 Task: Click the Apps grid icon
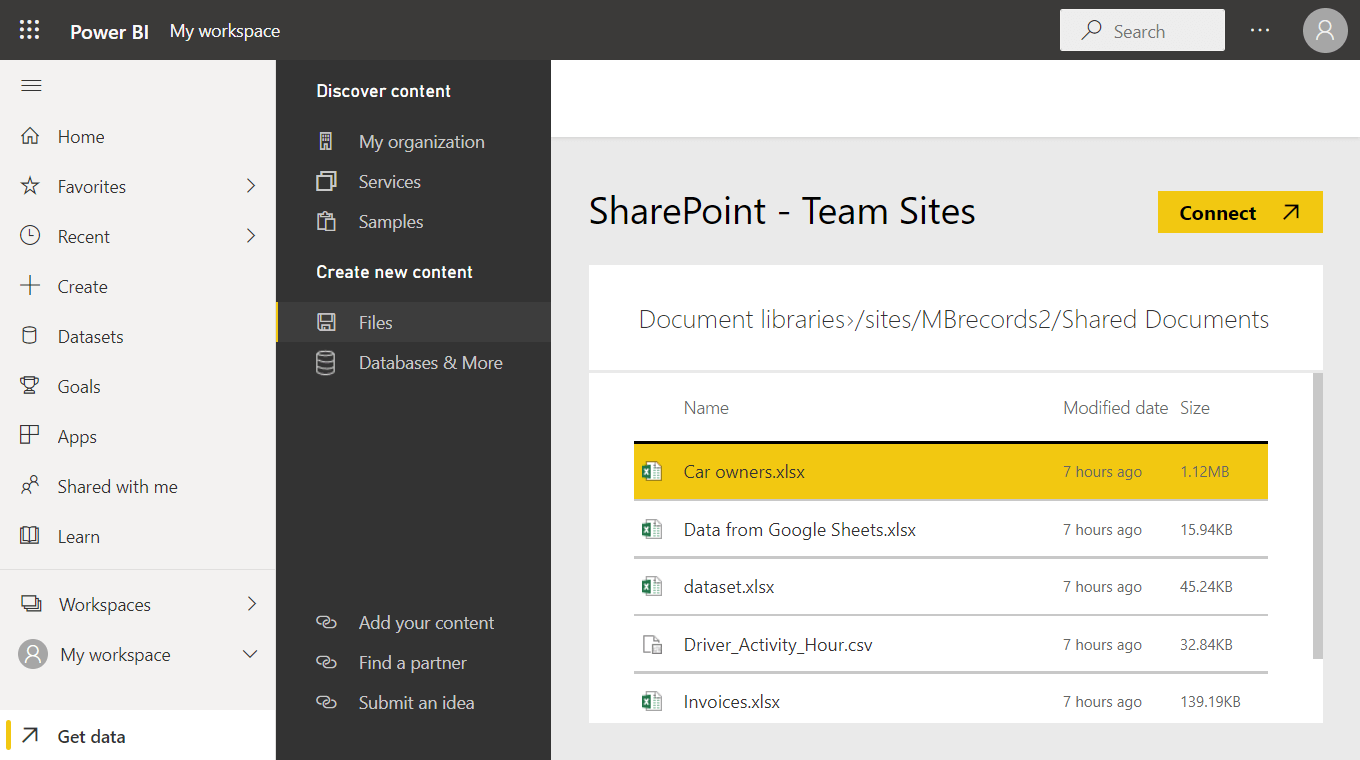30,436
